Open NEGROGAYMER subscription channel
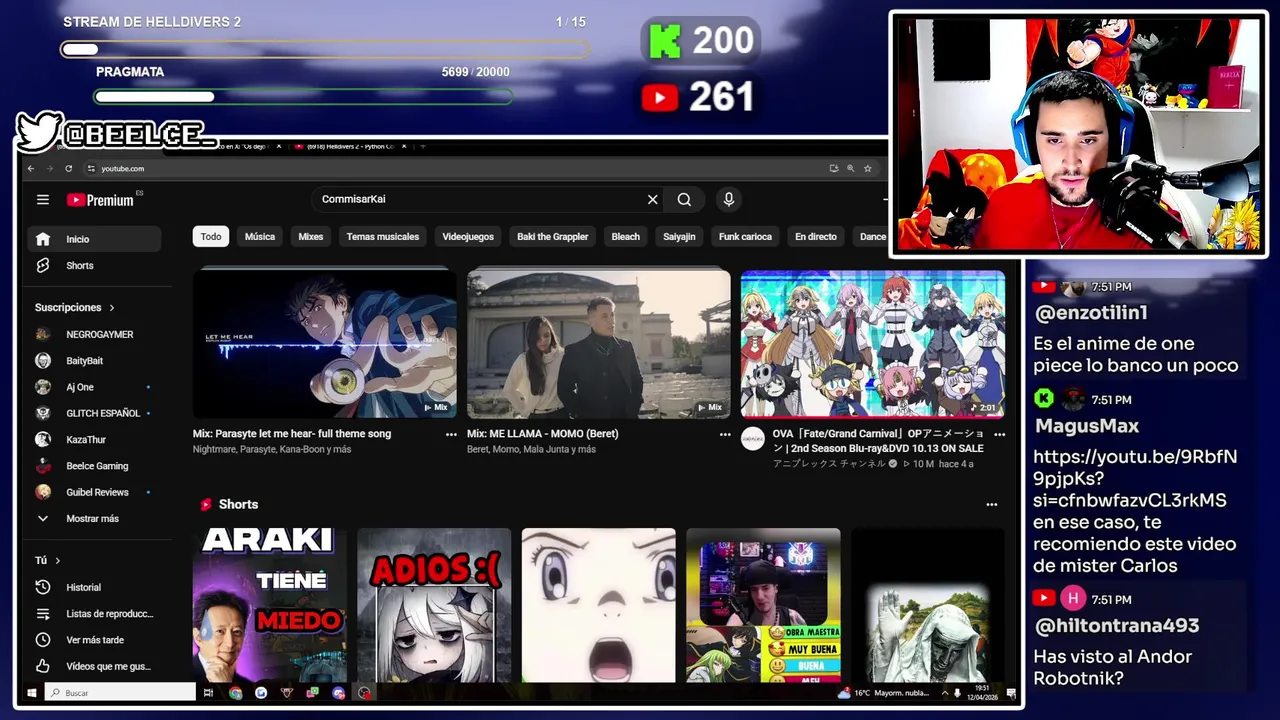Viewport: 1280px width, 720px height. point(95,334)
